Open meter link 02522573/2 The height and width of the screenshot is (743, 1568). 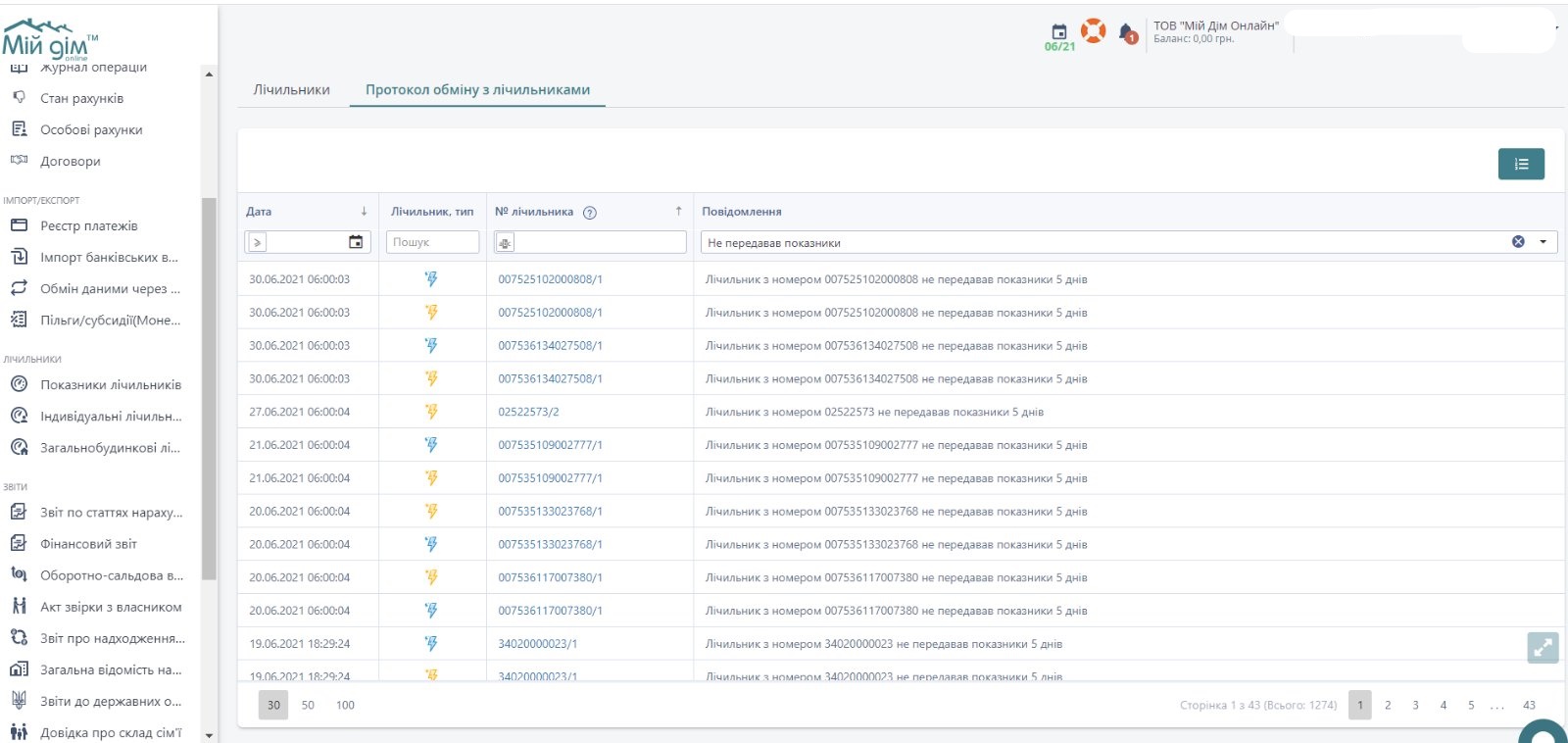(x=528, y=413)
